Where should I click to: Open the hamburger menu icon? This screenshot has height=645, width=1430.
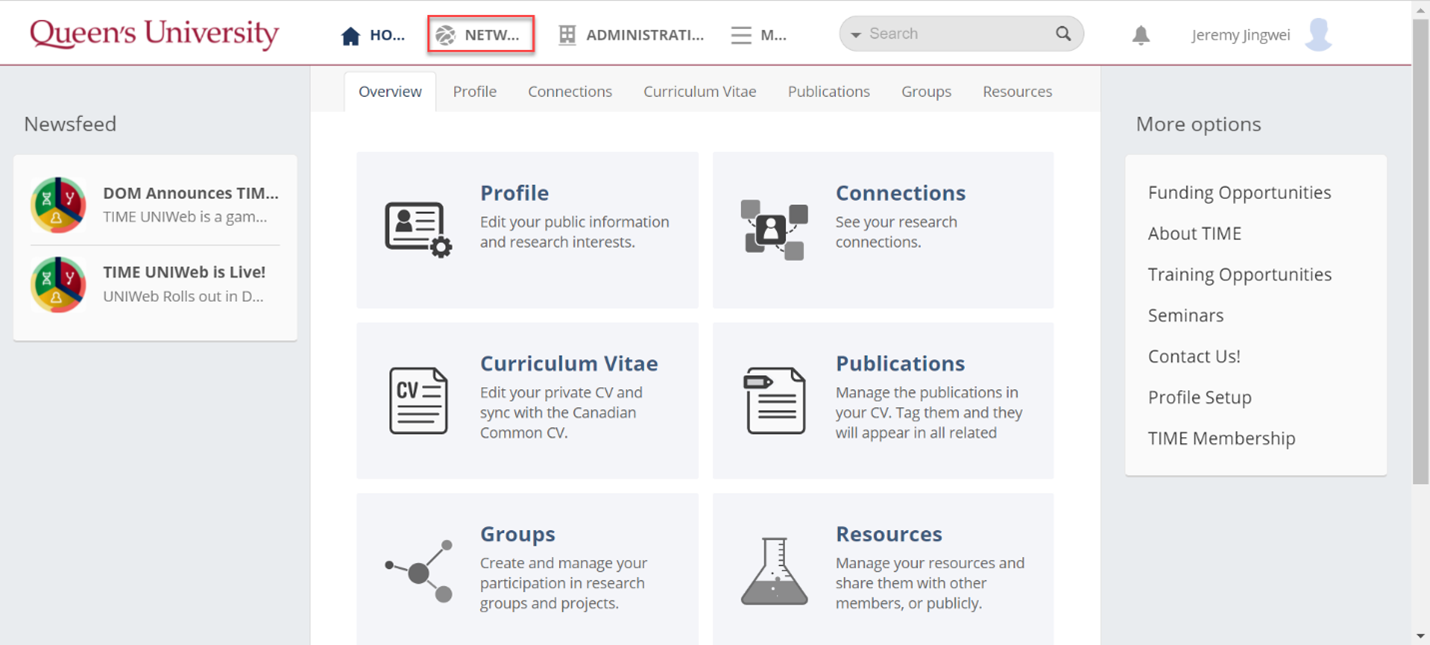741,35
